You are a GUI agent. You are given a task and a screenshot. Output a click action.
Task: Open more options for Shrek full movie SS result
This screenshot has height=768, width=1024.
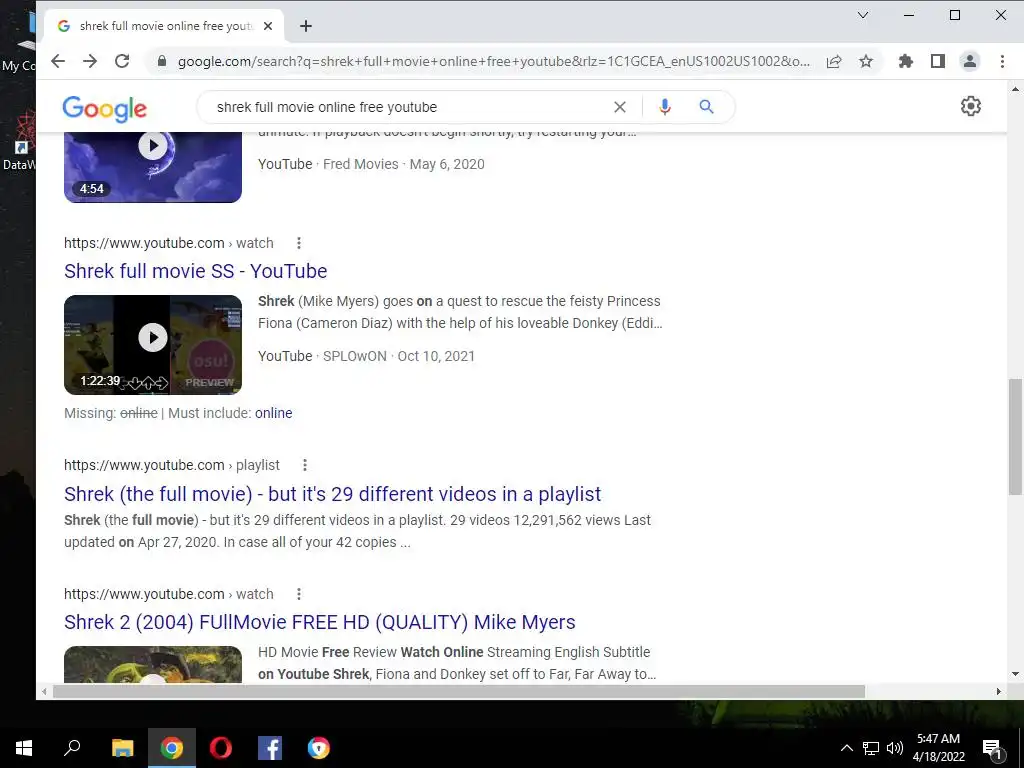[298, 243]
